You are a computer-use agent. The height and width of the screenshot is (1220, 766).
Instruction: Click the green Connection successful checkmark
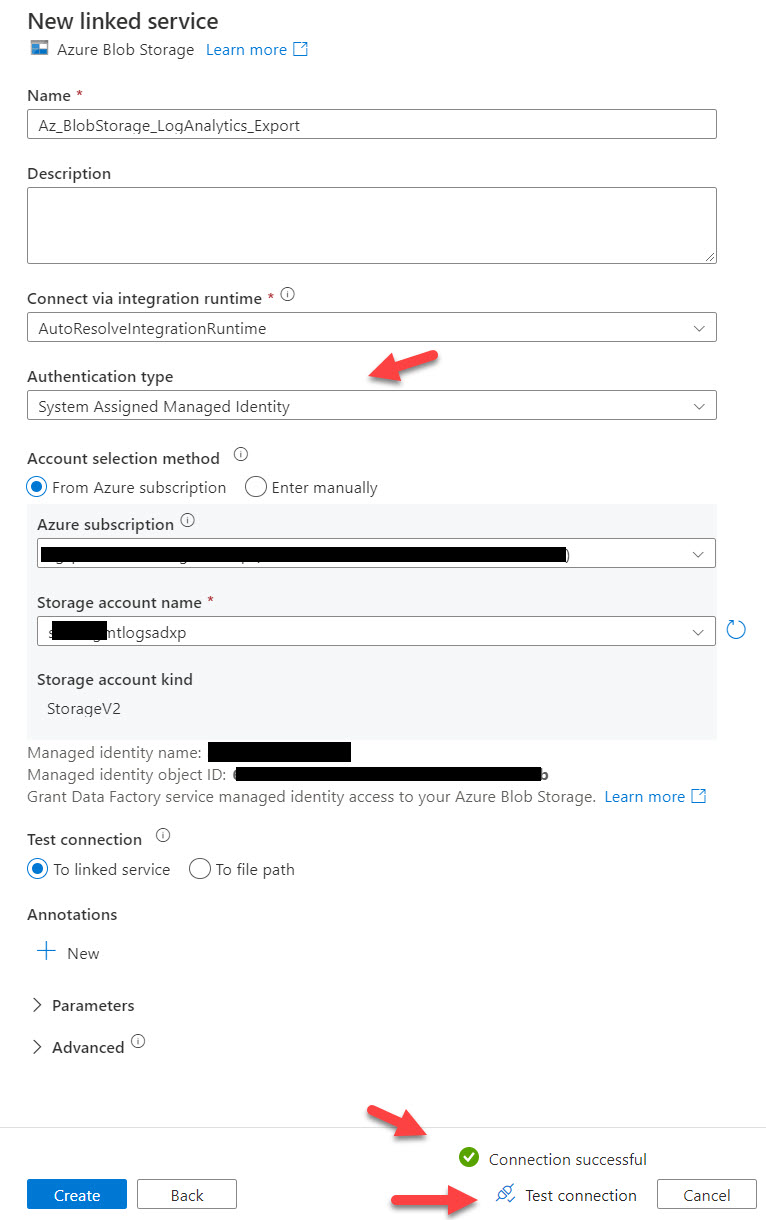pos(468,1158)
